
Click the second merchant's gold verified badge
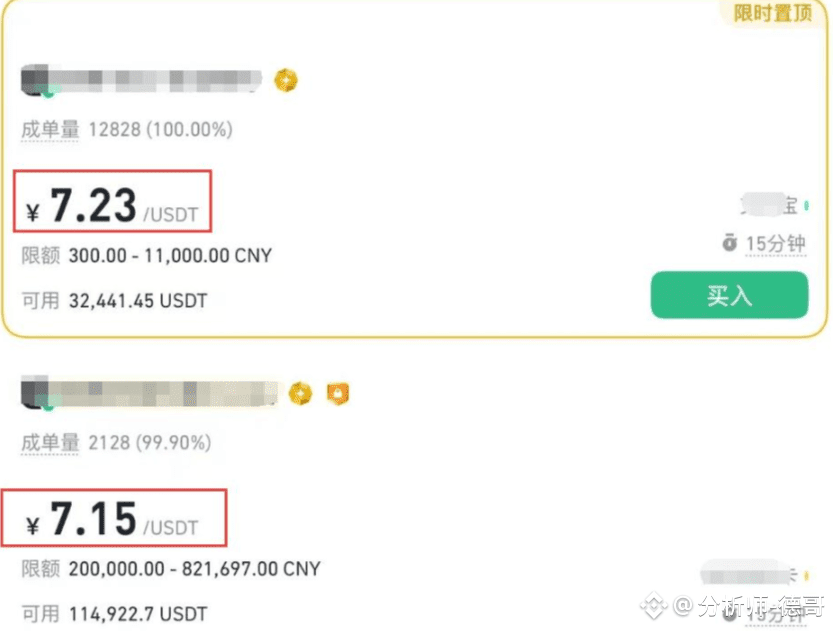click(x=300, y=394)
